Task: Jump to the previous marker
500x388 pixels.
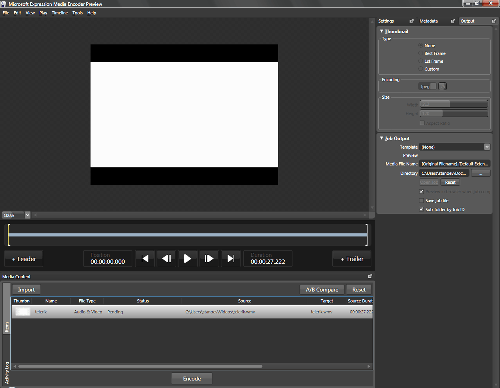Action: point(145,259)
